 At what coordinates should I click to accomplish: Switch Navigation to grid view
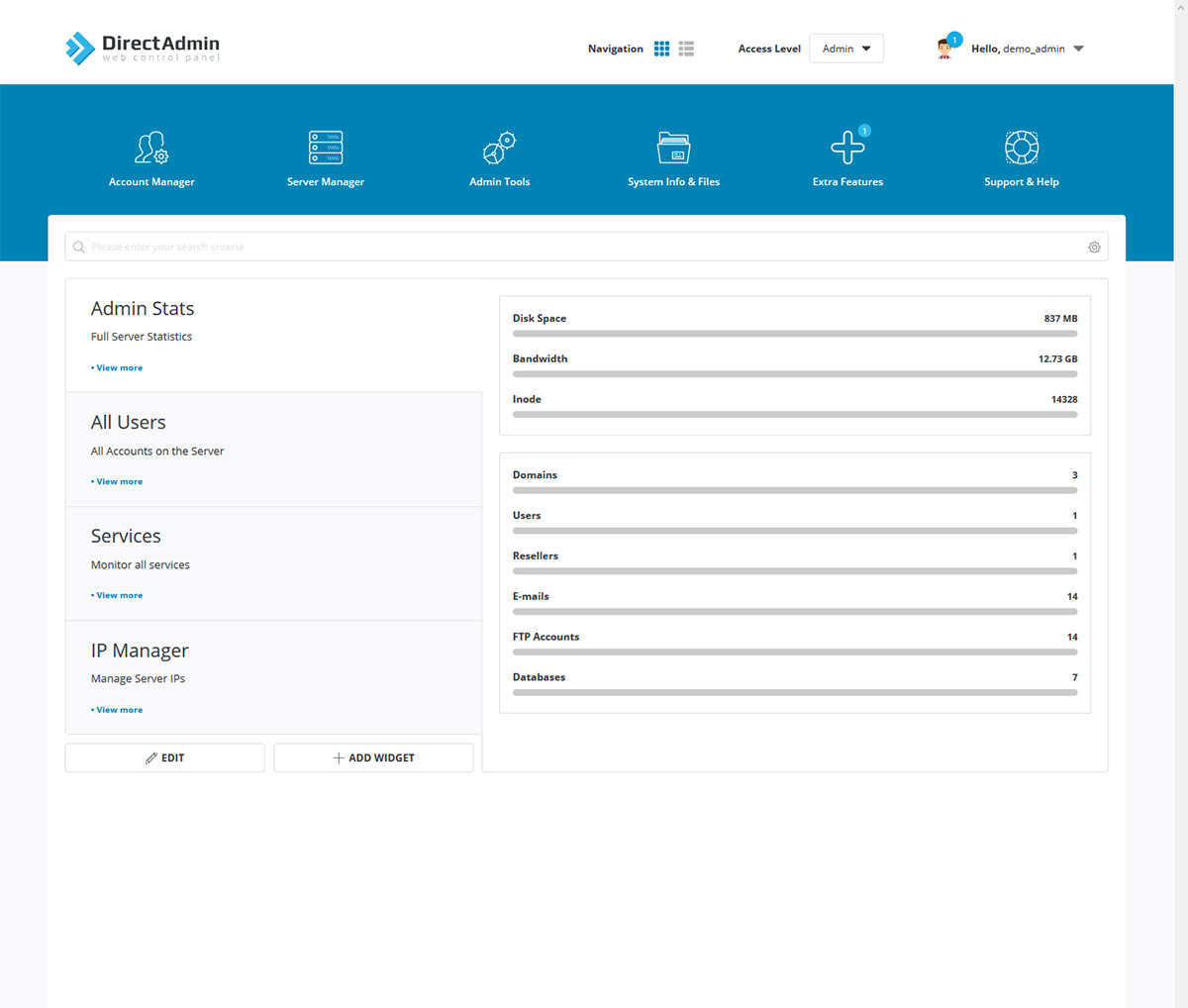661,48
